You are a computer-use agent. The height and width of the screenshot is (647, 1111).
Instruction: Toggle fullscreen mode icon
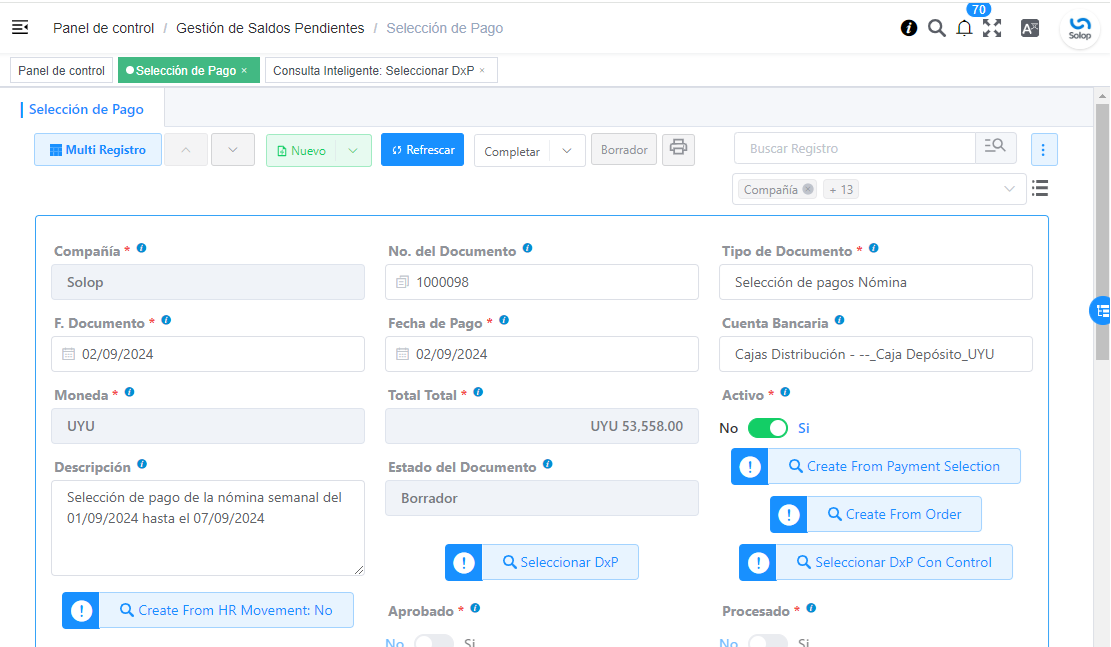coord(992,28)
